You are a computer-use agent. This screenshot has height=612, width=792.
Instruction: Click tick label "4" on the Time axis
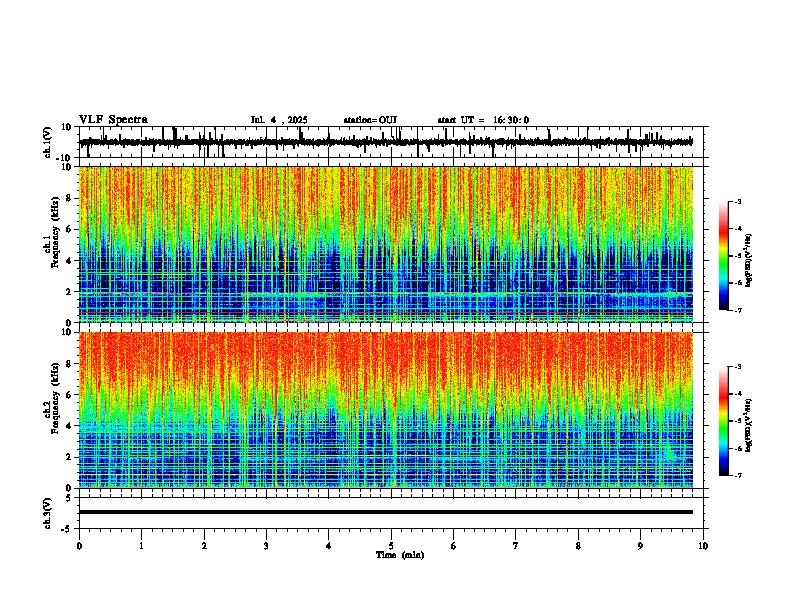click(x=329, y=546)
